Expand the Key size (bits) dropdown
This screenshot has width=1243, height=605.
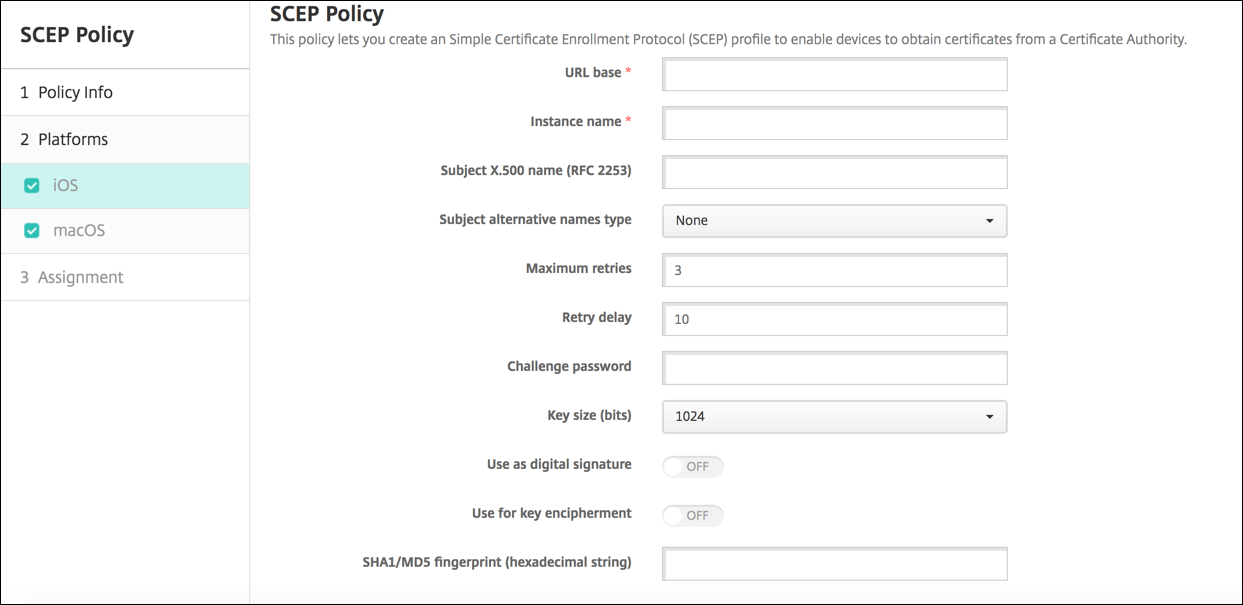pyautogui.click(x=833, y=416)
